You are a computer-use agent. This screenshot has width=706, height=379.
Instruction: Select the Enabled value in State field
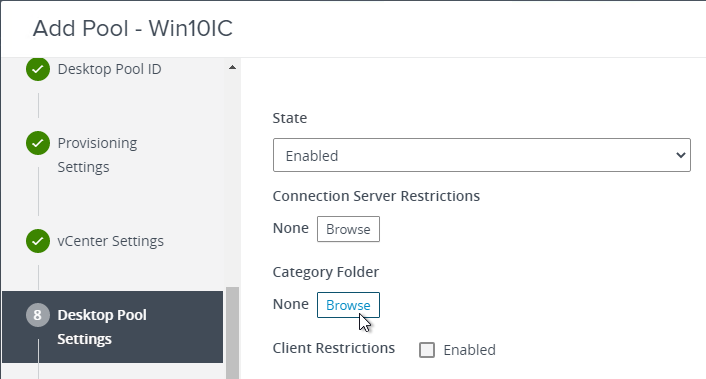click(312, 156)
